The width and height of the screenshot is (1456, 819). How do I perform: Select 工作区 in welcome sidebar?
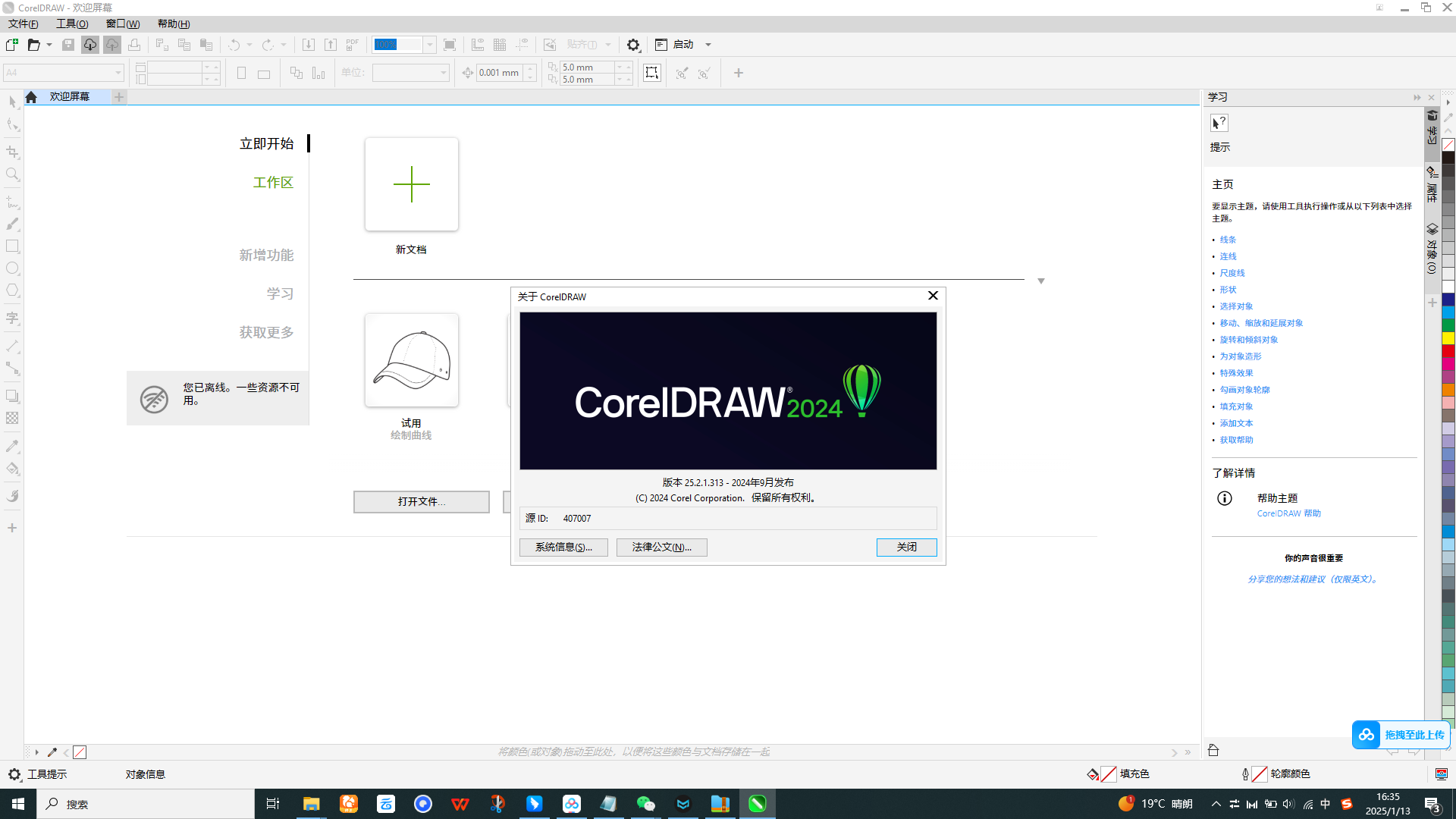tap(273, 182)
